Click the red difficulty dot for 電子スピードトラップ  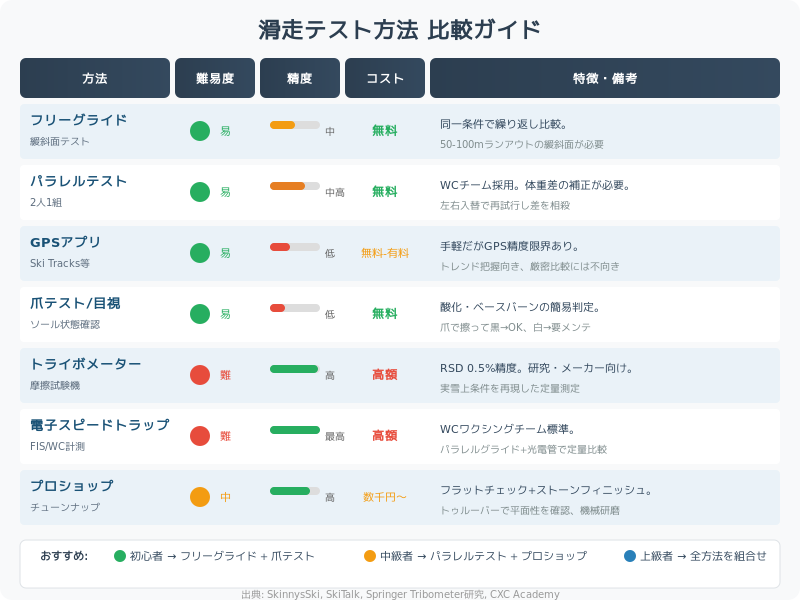point(200,436)
